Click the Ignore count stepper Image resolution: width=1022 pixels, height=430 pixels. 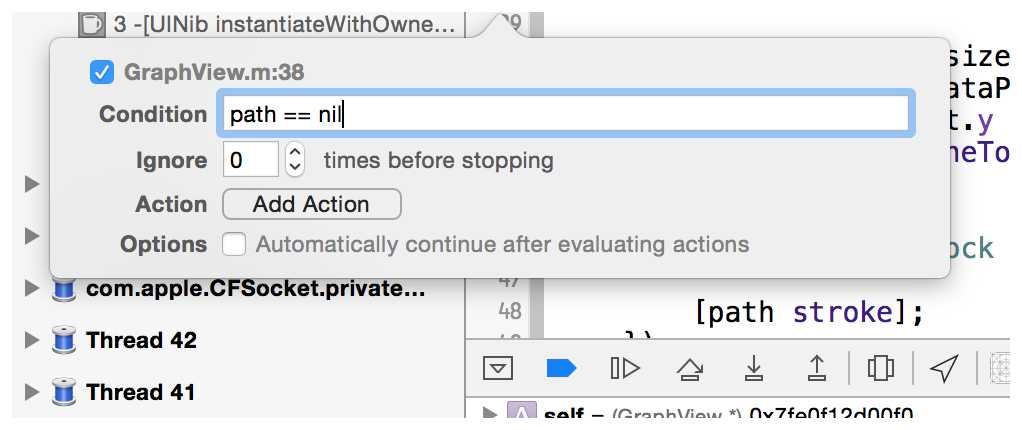295,160
